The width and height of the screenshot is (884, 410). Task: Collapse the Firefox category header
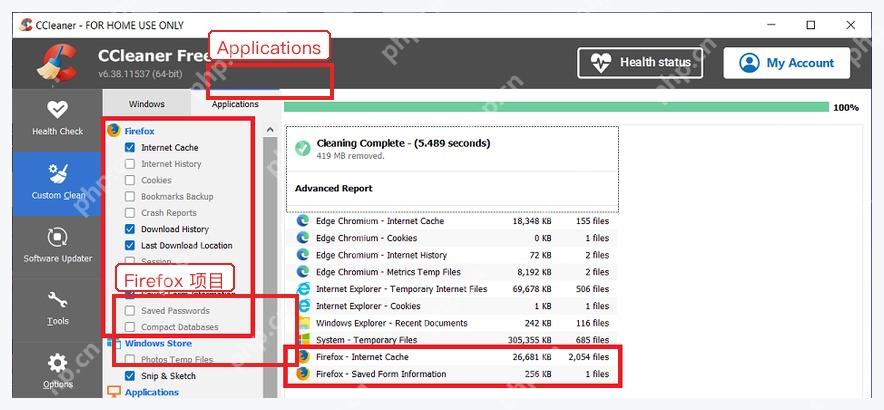(139, 131)
